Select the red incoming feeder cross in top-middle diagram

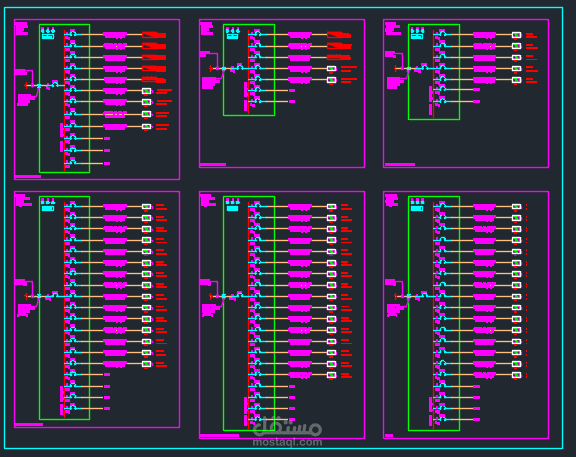tap(210, 68)
